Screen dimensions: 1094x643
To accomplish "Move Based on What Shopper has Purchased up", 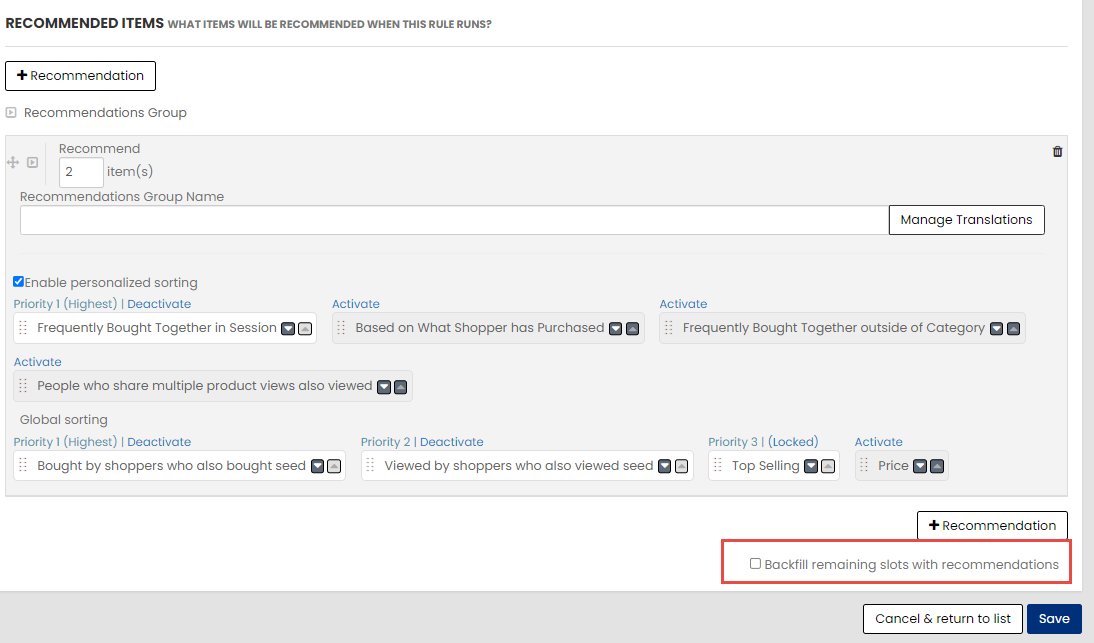I will [632, 328].
